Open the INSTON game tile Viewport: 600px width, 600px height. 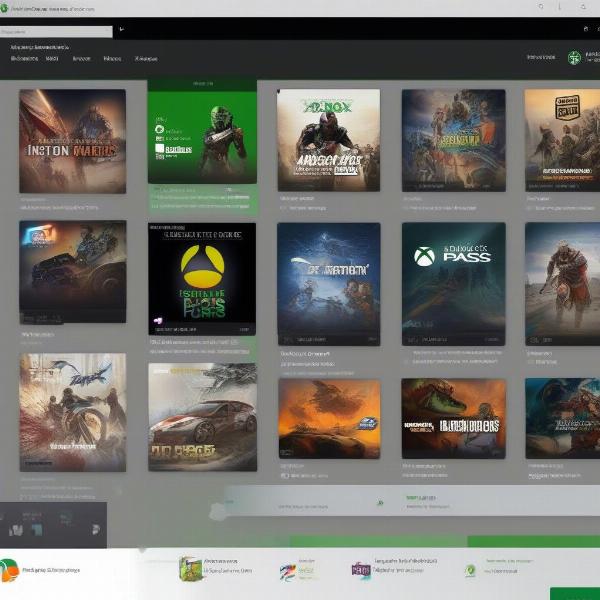(72, 141)
